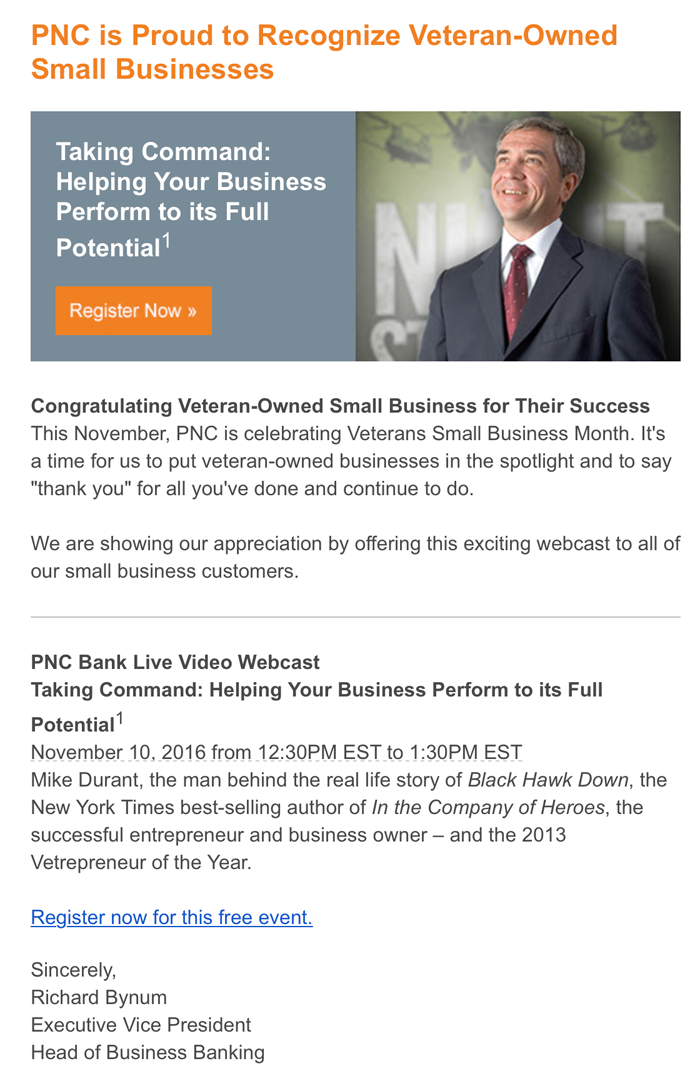Screen dimensions: 700x1086
Task: Select the "Congratulating Veteran-Owned Small Business" heading
Action: point(340,406)
